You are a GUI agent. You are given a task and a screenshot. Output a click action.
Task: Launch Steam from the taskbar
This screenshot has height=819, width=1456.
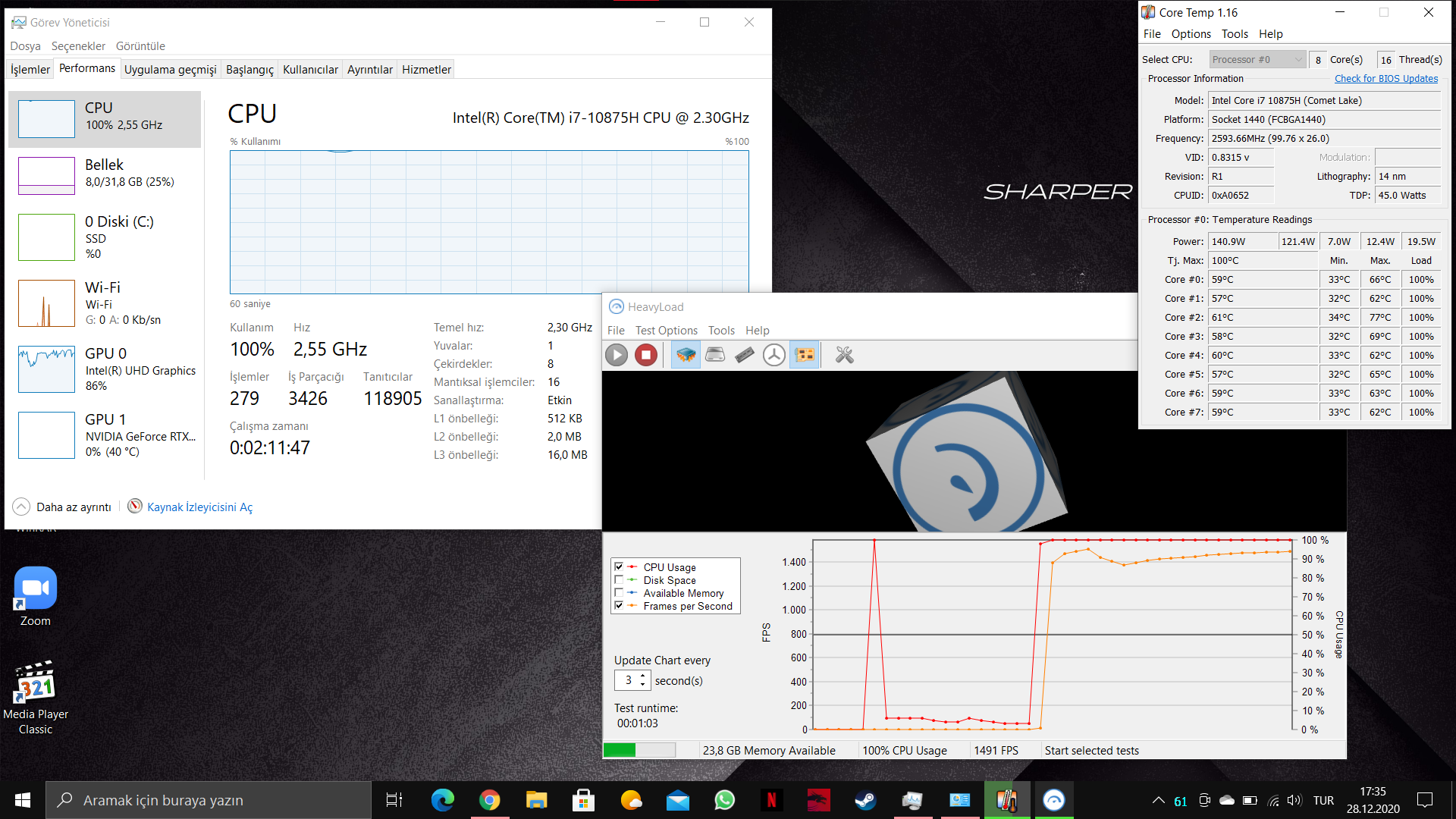(865, 800)
